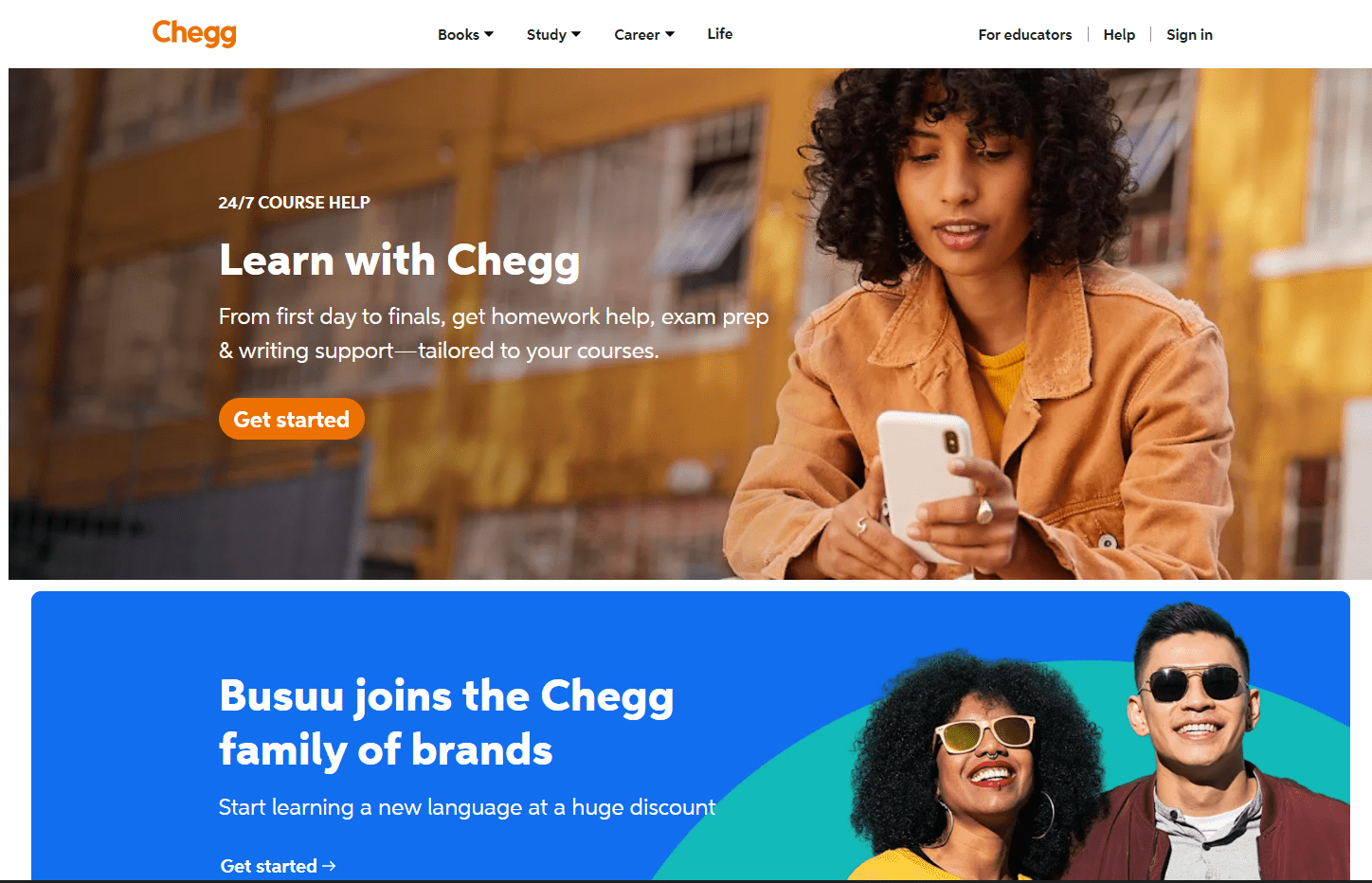Open the Study menu

(553, 34)
